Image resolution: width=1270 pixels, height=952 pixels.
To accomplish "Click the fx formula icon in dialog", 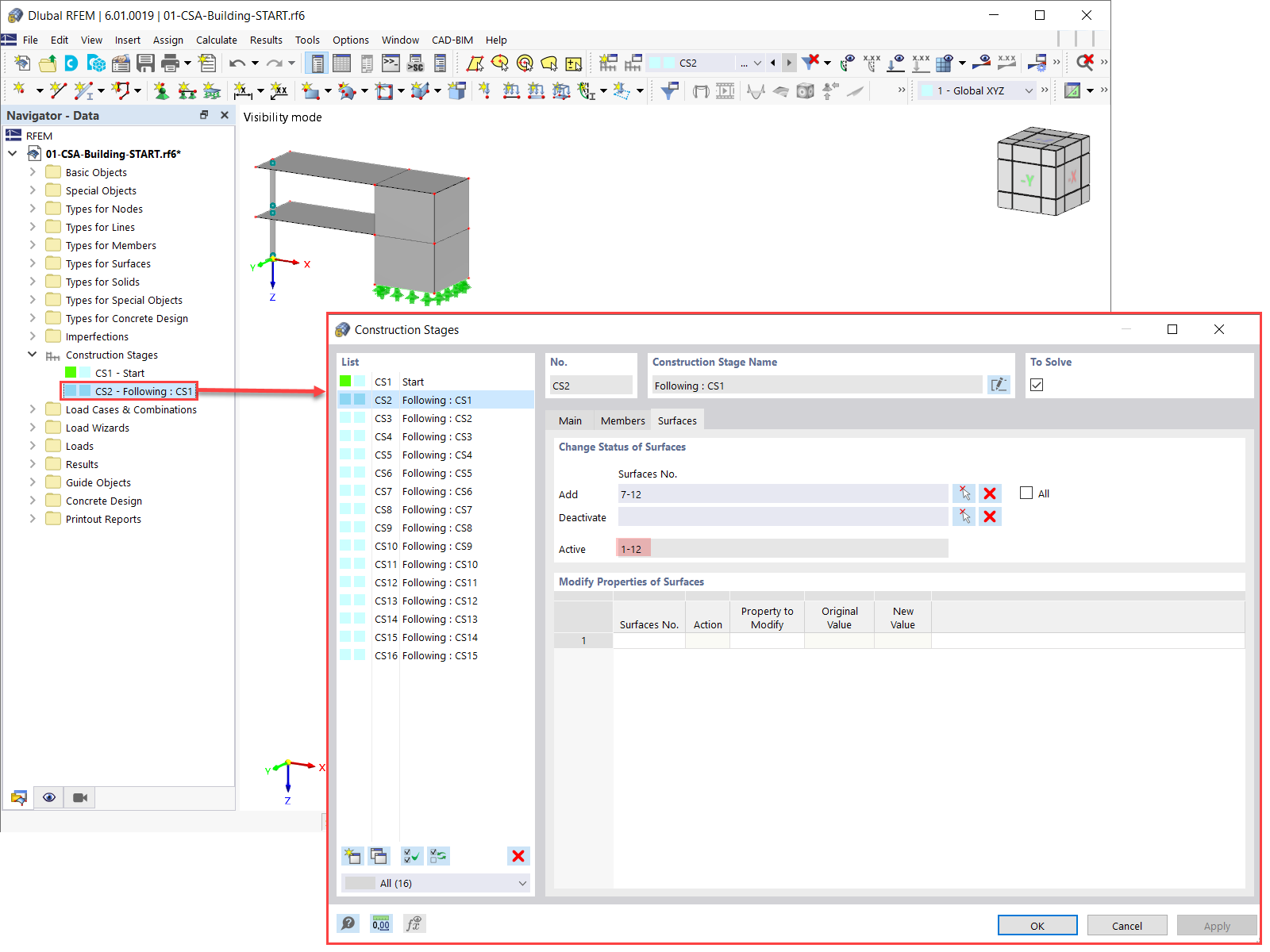I will [x=414, y=923].
